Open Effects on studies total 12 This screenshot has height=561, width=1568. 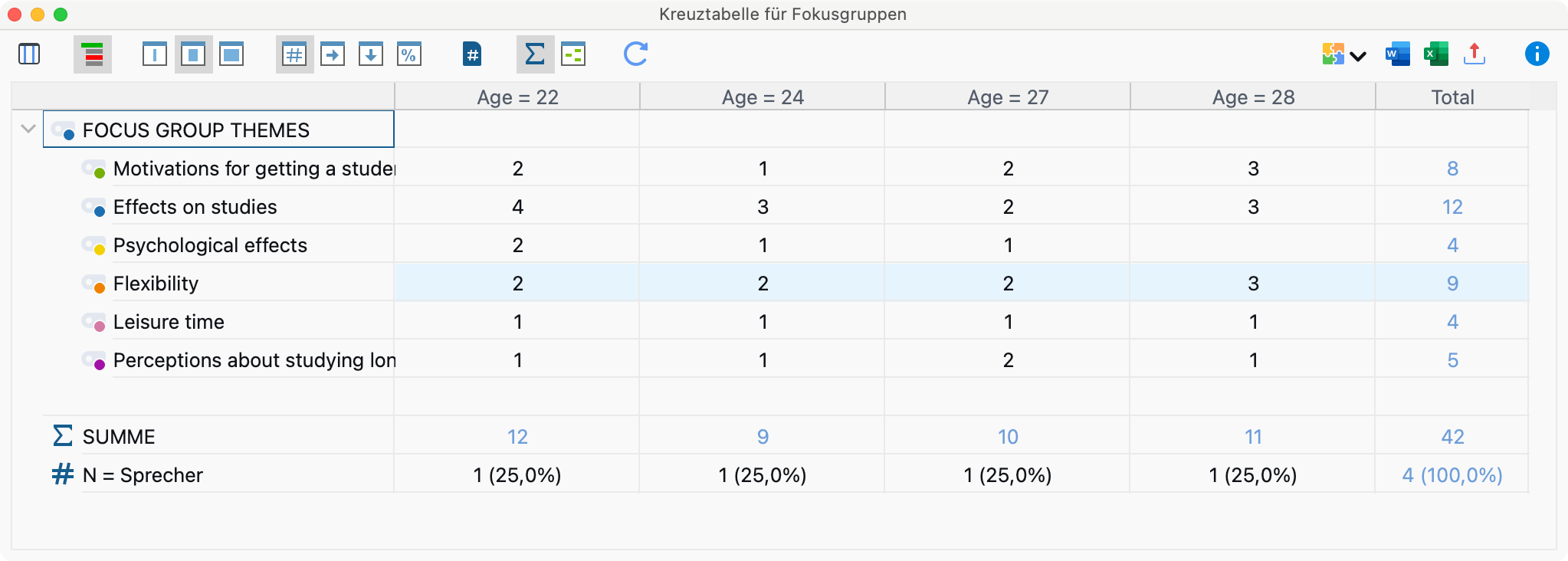[x=1452, y=207]
